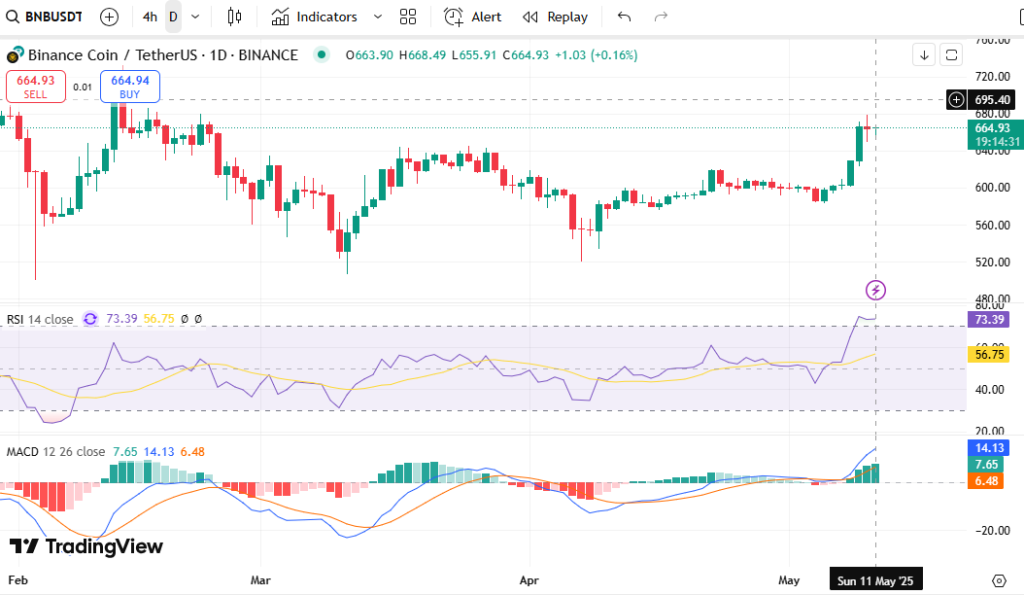
Task: Click the 560.00 price axis label
Action: [992, 225]
